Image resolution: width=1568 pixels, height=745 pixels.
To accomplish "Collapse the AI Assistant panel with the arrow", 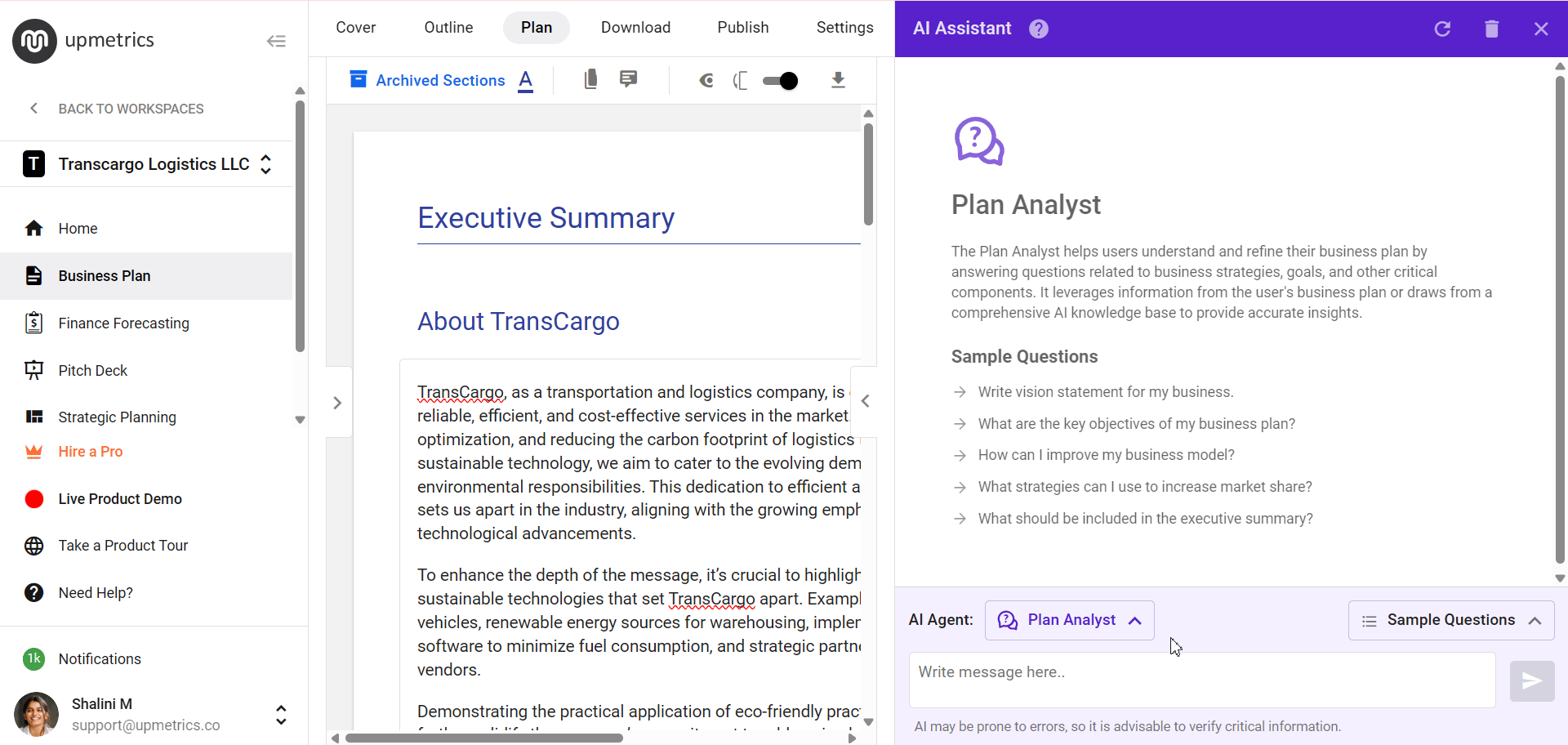I will tap(865, 401).
